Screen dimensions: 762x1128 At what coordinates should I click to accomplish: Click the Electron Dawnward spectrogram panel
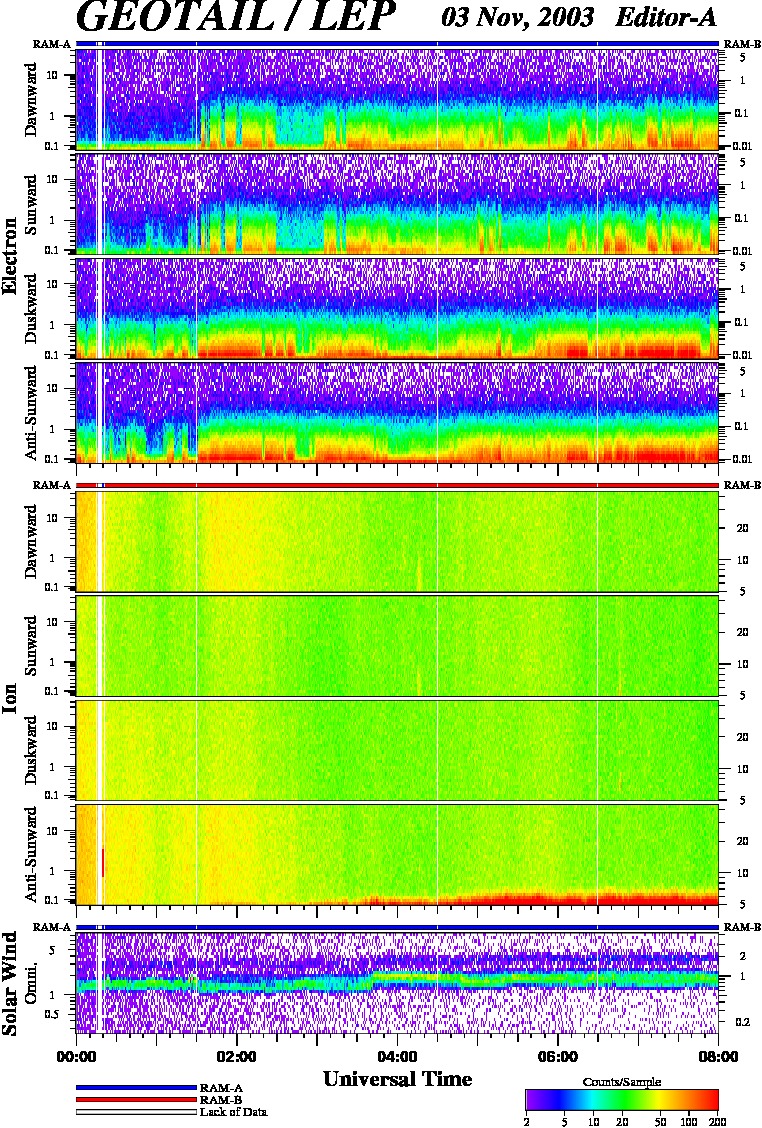click(x=397, y=100)
